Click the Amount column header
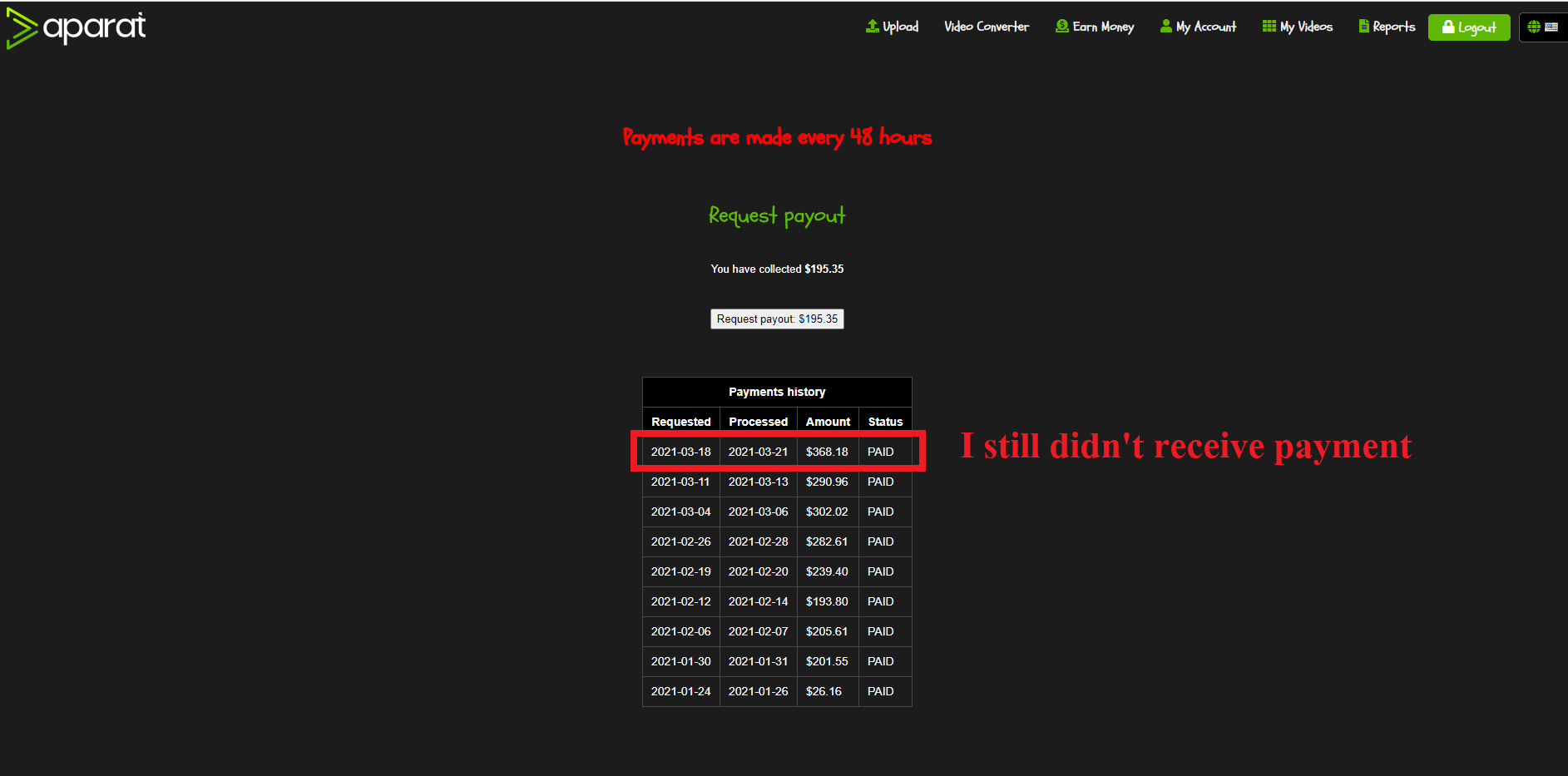 click(x=828, y=422)
